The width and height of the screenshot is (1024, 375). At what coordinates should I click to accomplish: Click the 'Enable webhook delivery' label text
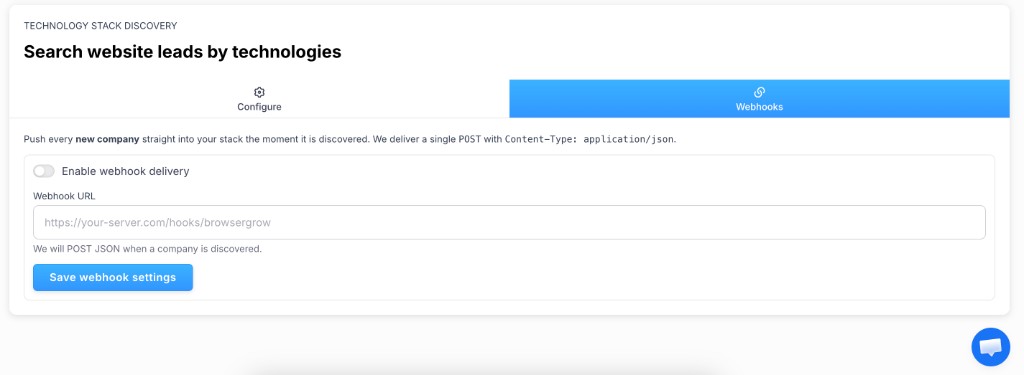coord(125,171)
